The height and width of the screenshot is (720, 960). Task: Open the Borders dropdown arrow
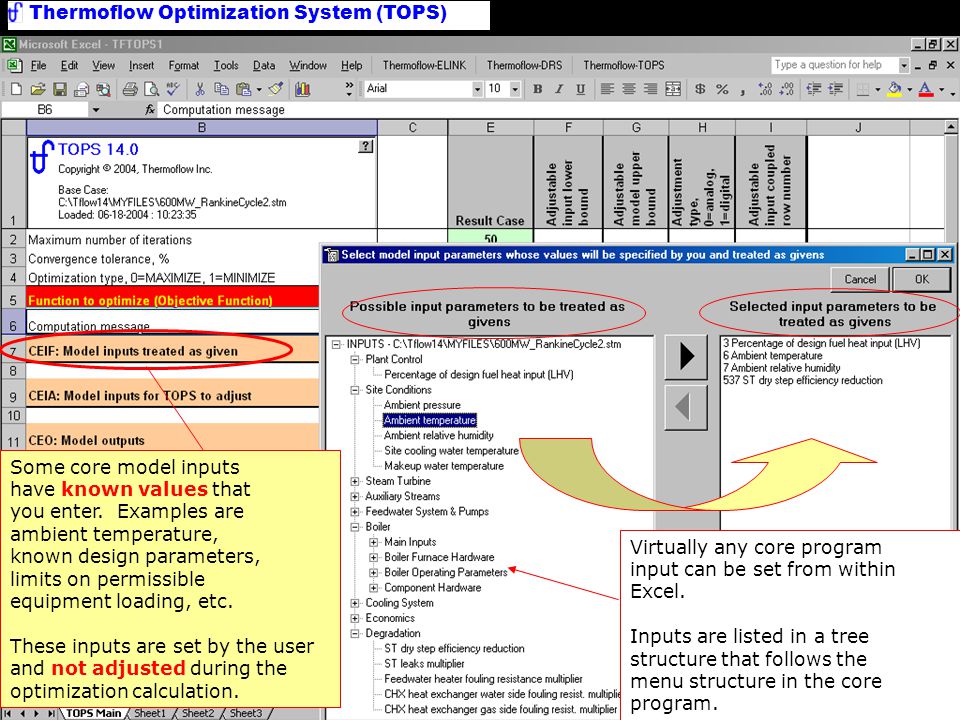(x=878, y=89)
